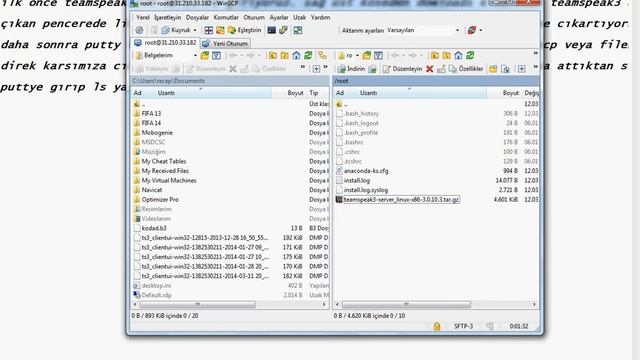Go to parent directory in local pane toolbar
Screen dimensions: 640x360
273,56
